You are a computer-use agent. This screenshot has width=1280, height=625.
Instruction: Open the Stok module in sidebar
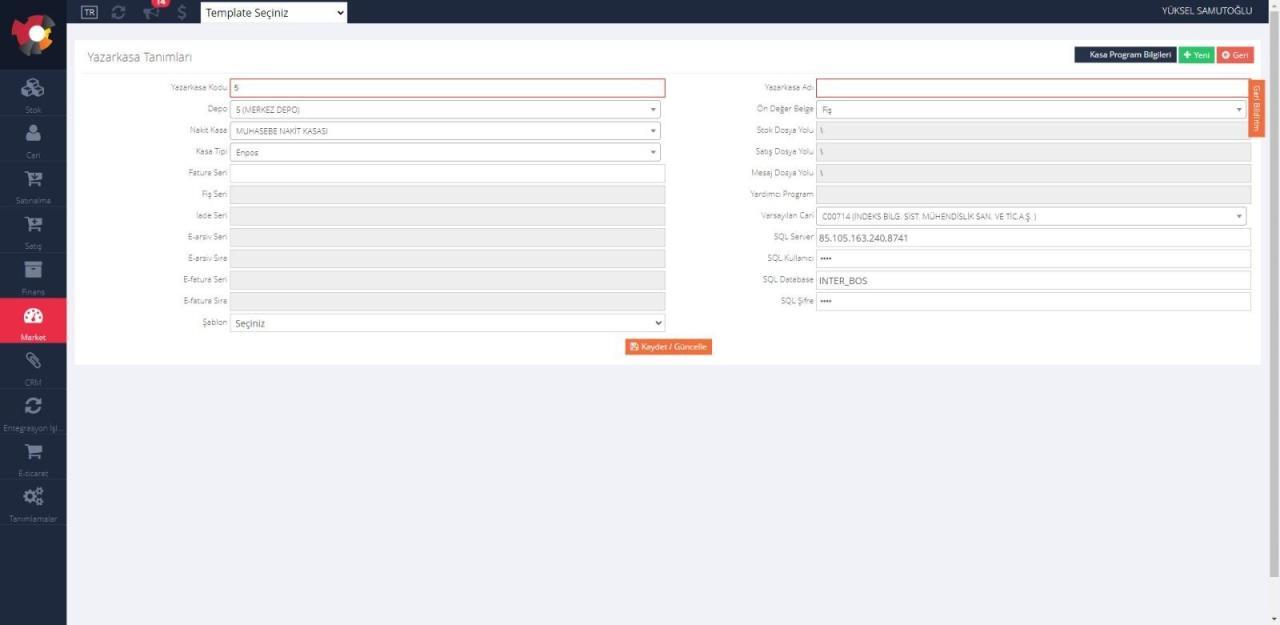pos(33,90)
